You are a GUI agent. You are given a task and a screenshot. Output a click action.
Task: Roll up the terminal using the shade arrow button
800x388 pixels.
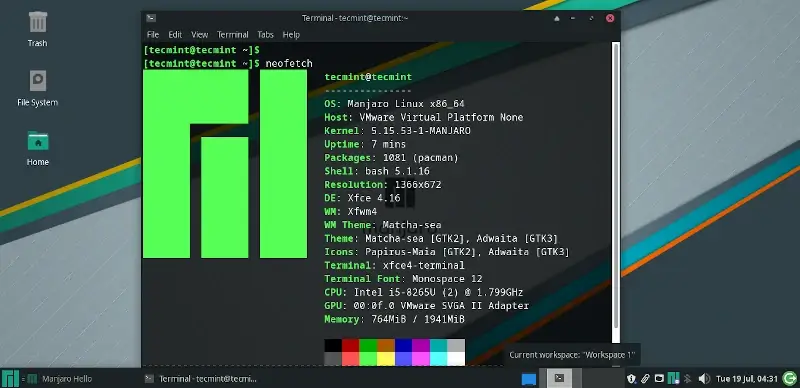[x=557, y=18]
